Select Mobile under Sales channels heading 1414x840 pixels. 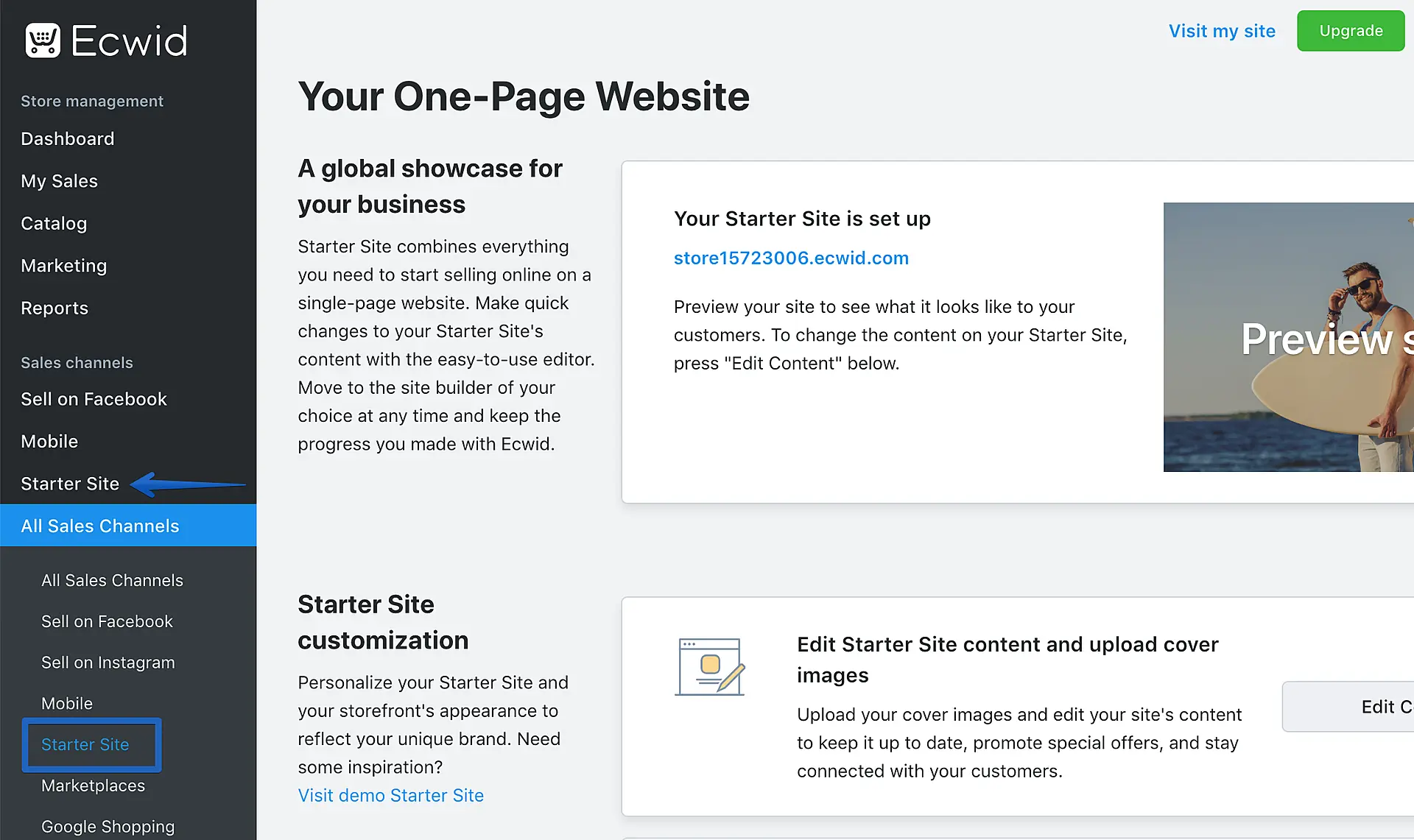[49, 441]
